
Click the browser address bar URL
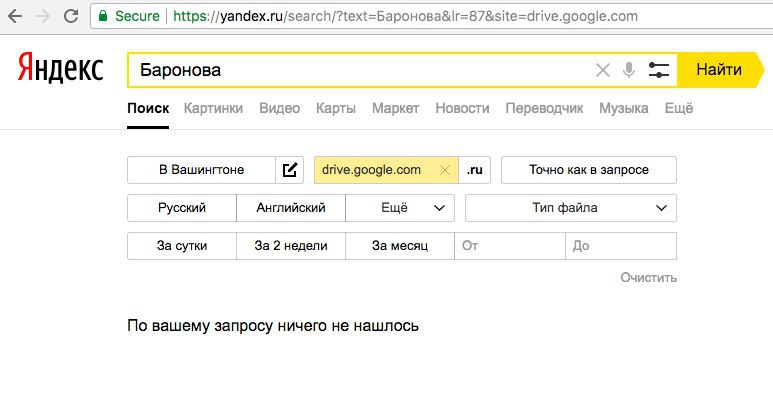pyautogui.click(x=405, y=16)
